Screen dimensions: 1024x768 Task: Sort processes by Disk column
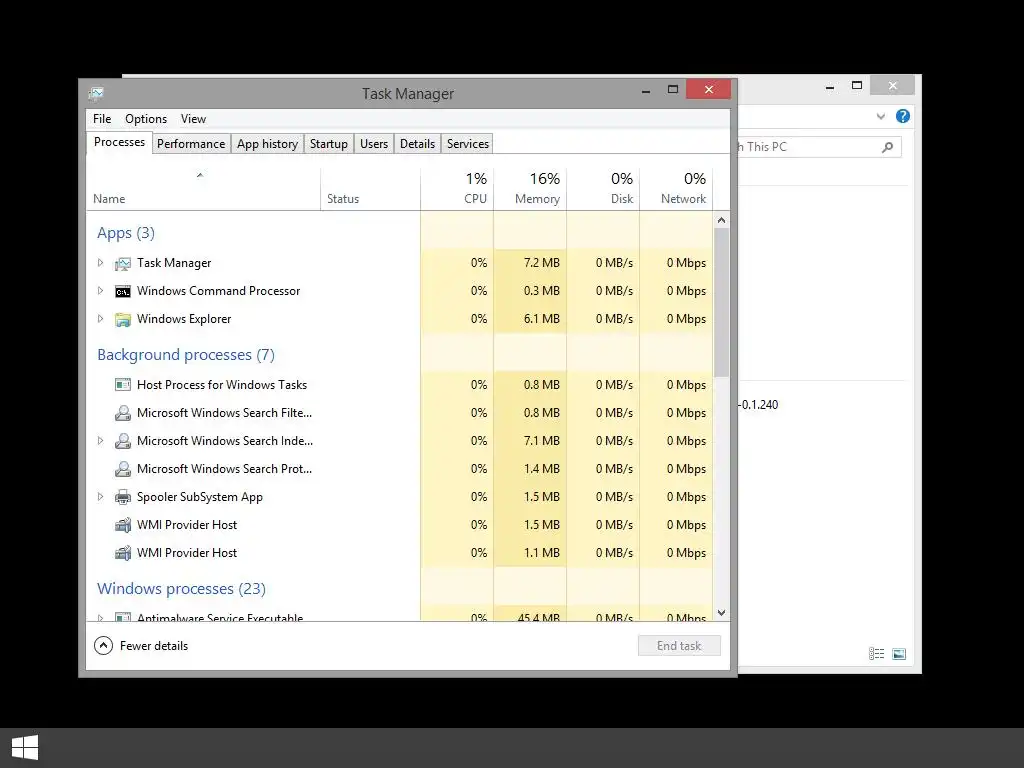coord(603,189)
